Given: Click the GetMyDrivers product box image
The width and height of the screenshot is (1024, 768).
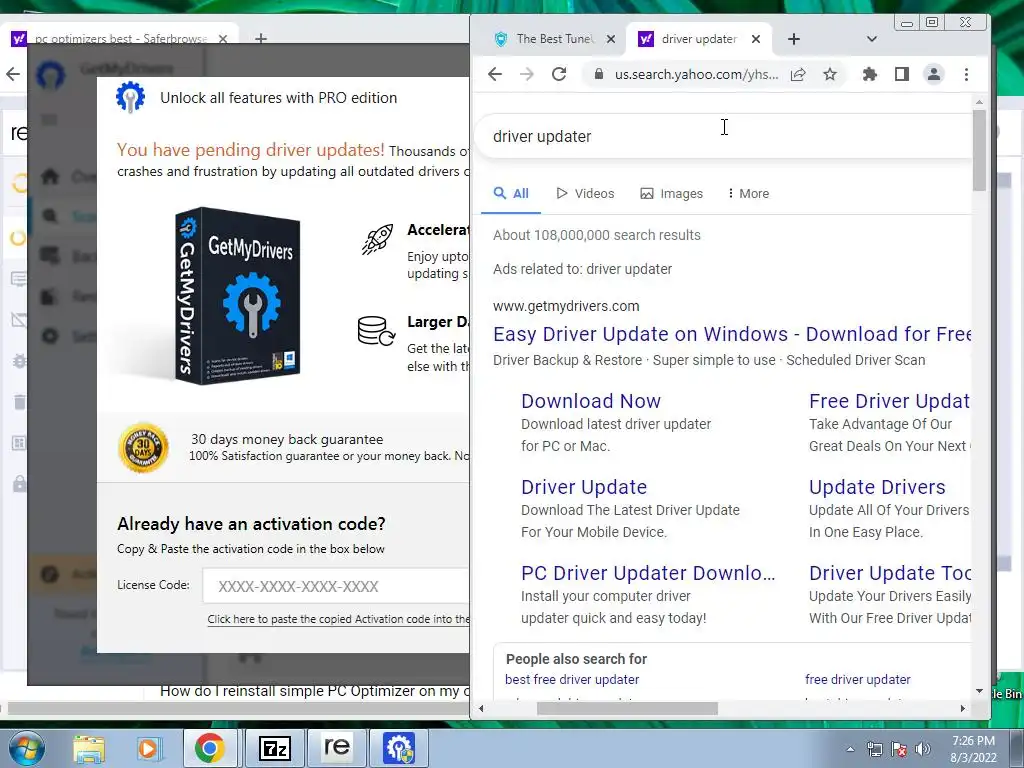Looking at the screenshot, I should tap(237, 295).
